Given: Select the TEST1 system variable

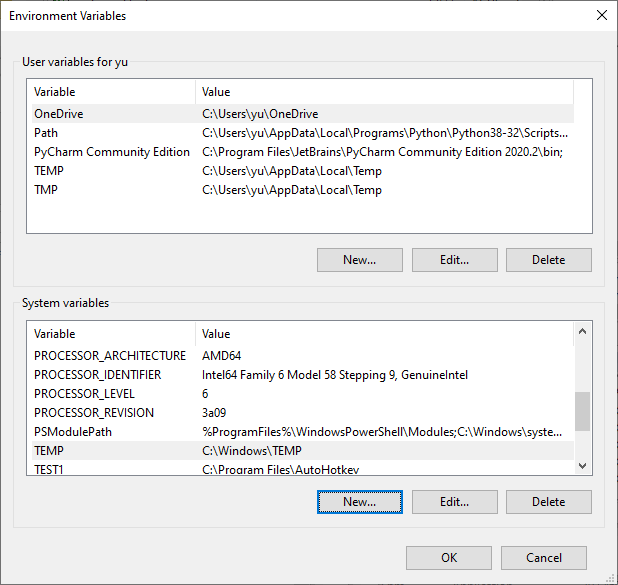Looking at the screenshot, I should (x=303, y=468).
